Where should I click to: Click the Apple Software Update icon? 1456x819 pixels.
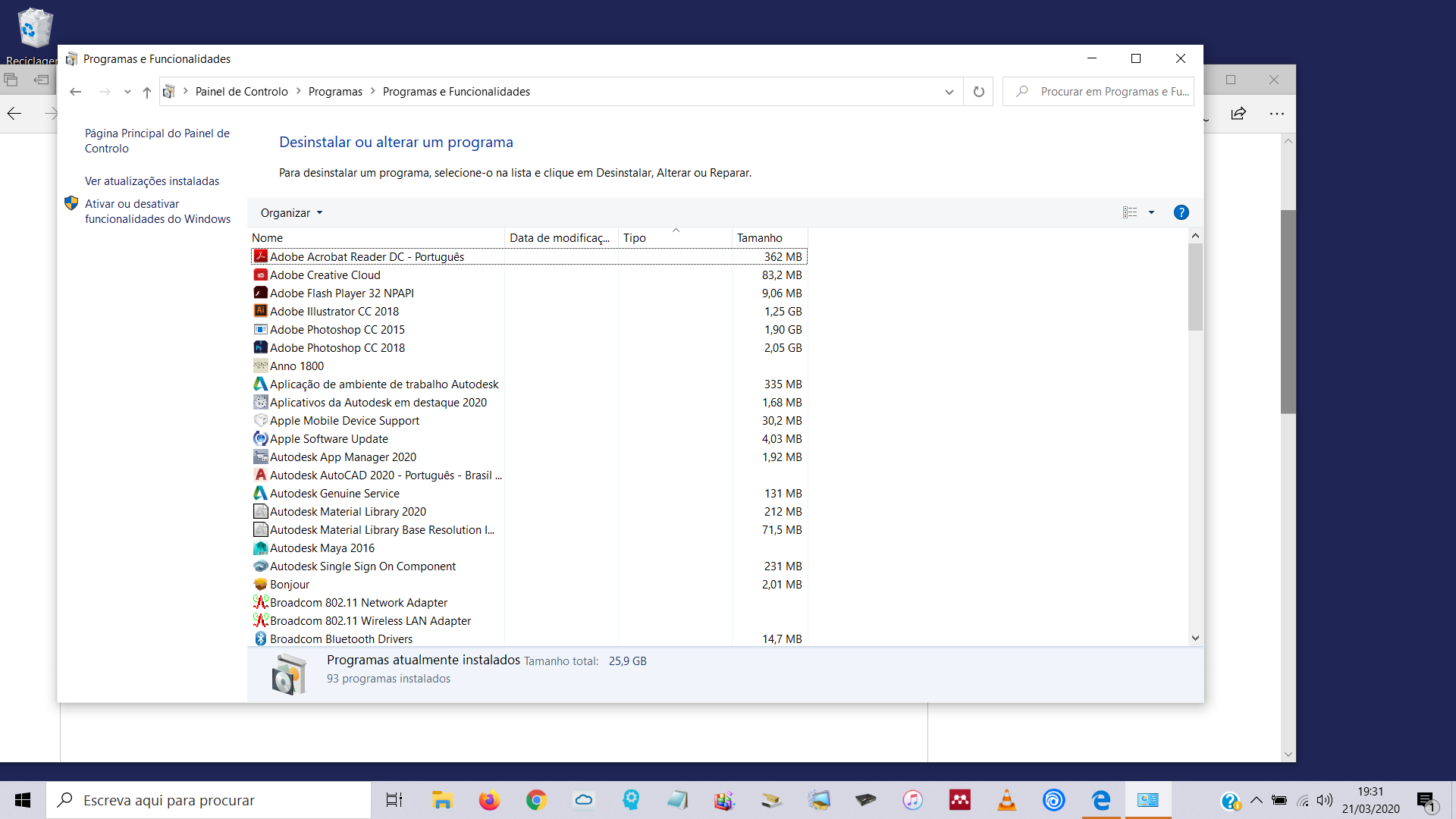[261, 438]
